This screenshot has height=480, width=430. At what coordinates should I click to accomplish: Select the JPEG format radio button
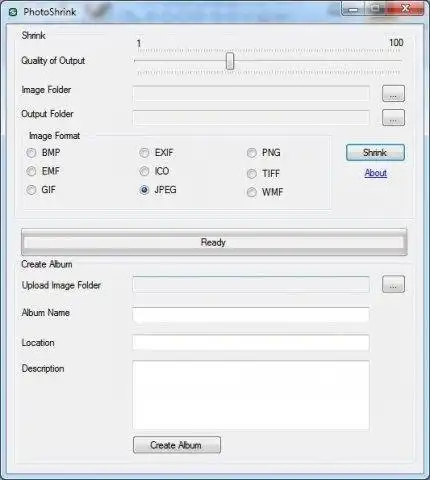[x=144, y=190]
